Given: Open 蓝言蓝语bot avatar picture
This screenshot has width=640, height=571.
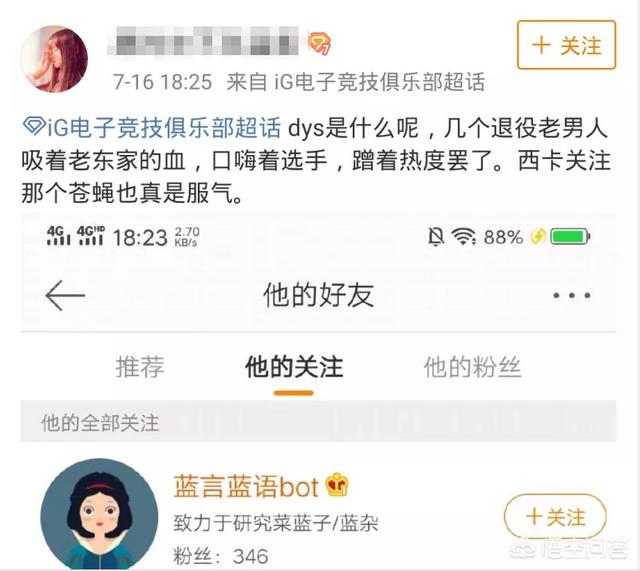Looking at the screenshot, I should coord(99,514).
